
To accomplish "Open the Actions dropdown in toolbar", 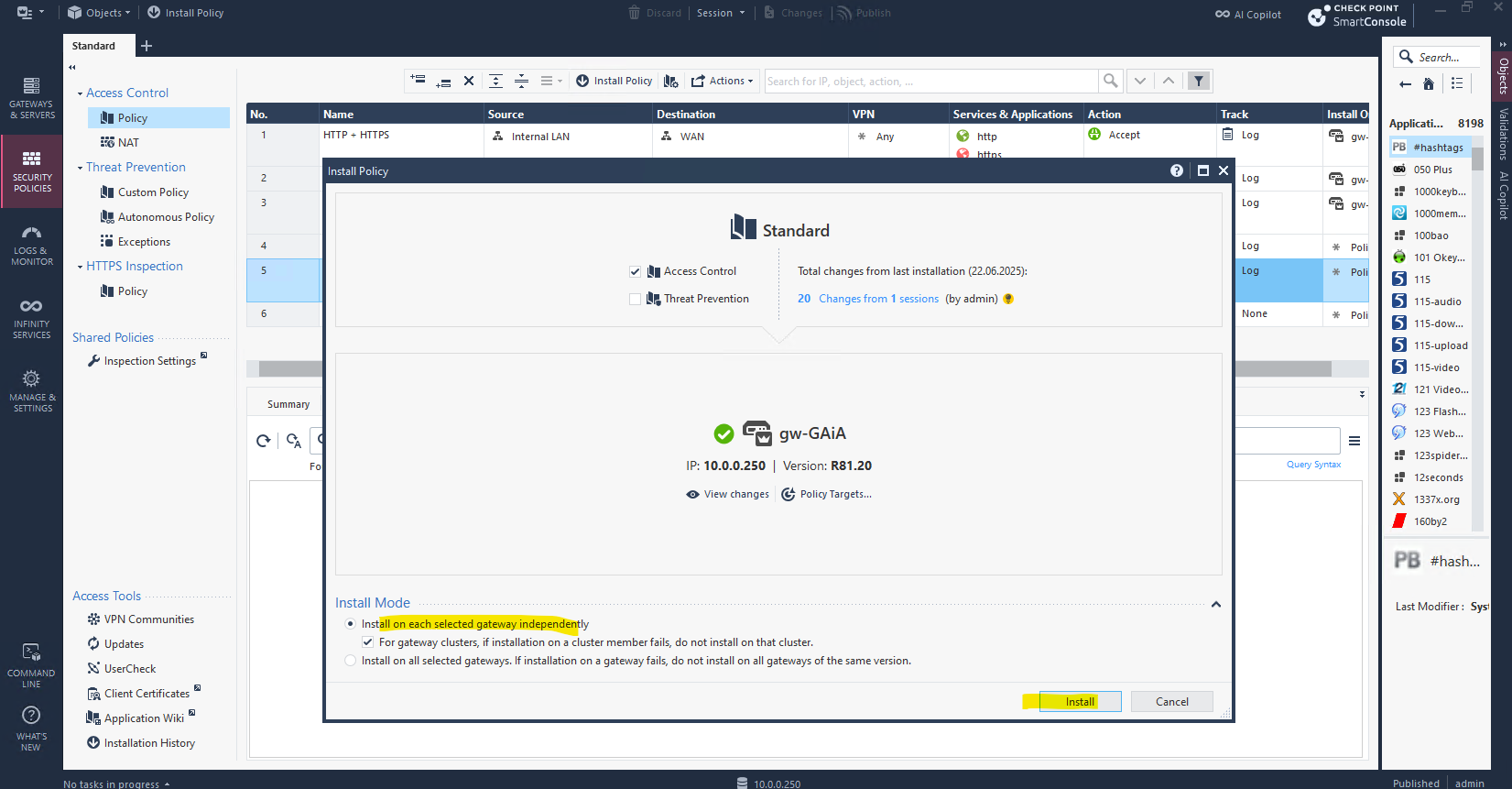I will (723, 81).
